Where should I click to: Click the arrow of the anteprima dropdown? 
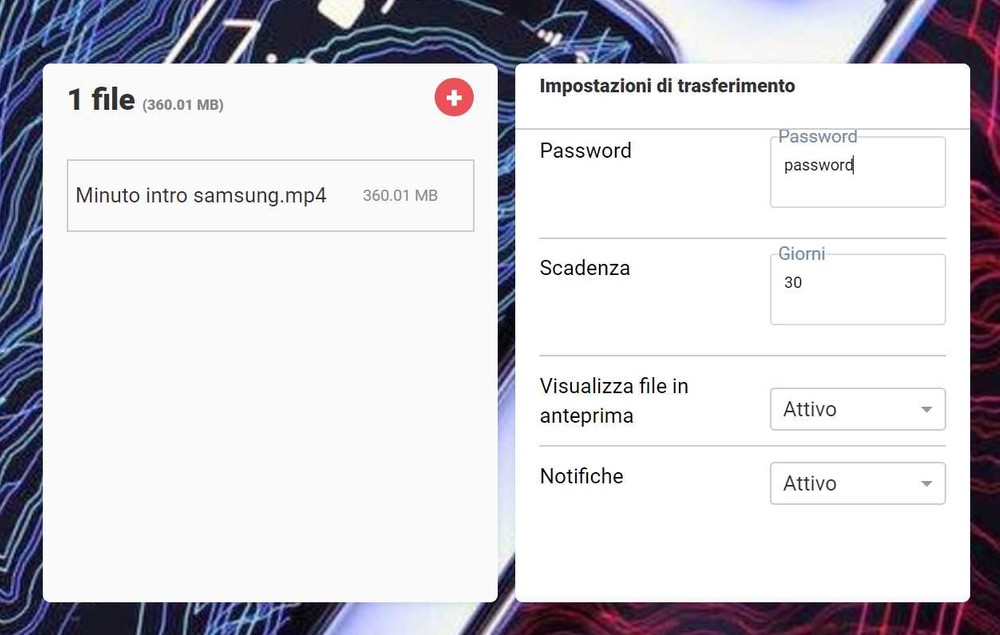click(927, 409)
